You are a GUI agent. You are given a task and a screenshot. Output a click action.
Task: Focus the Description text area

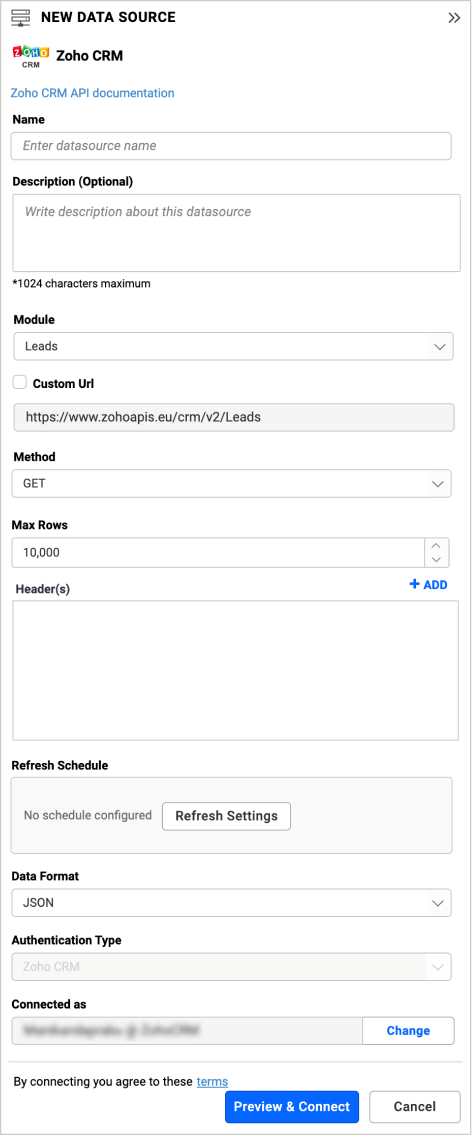click(x=236, y=233)
